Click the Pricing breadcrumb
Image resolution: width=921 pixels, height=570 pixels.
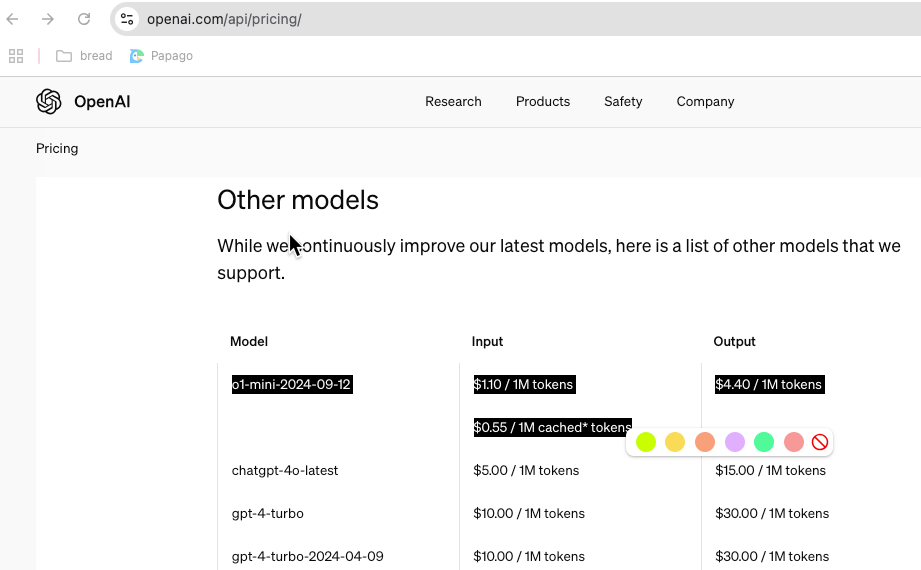tap(57, 148)
